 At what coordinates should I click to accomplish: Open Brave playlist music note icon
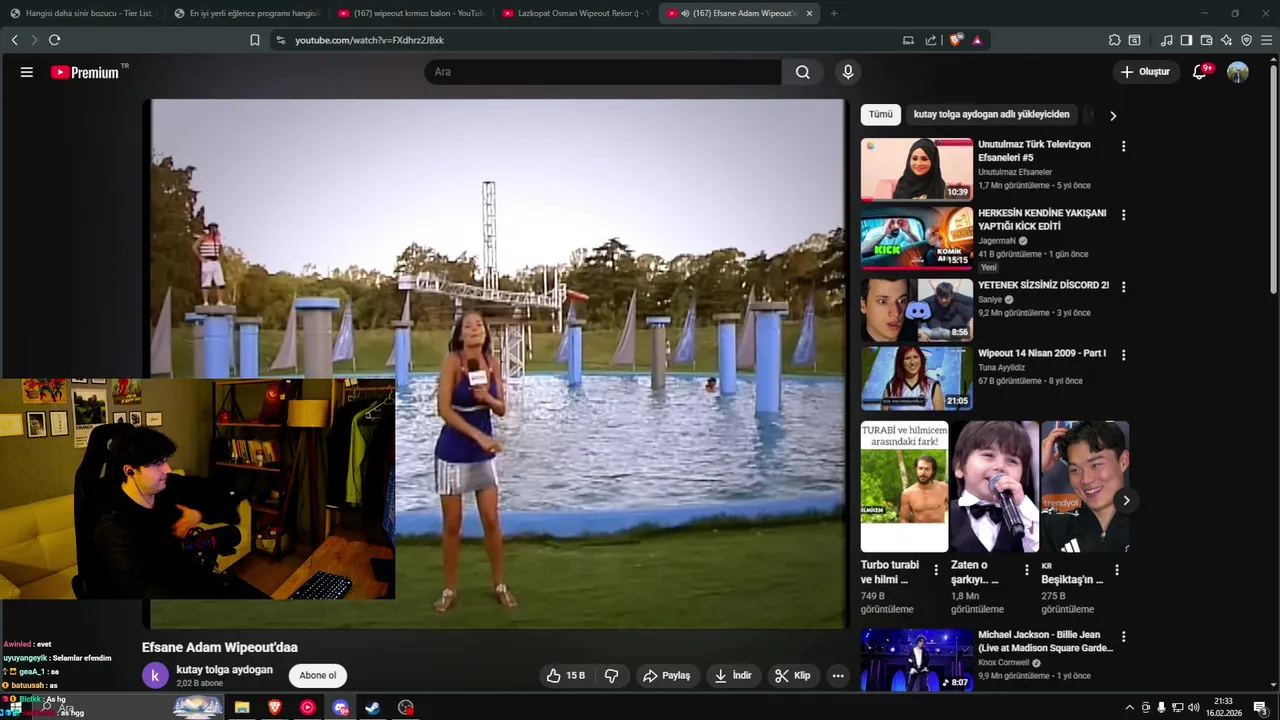point(1166,40)
